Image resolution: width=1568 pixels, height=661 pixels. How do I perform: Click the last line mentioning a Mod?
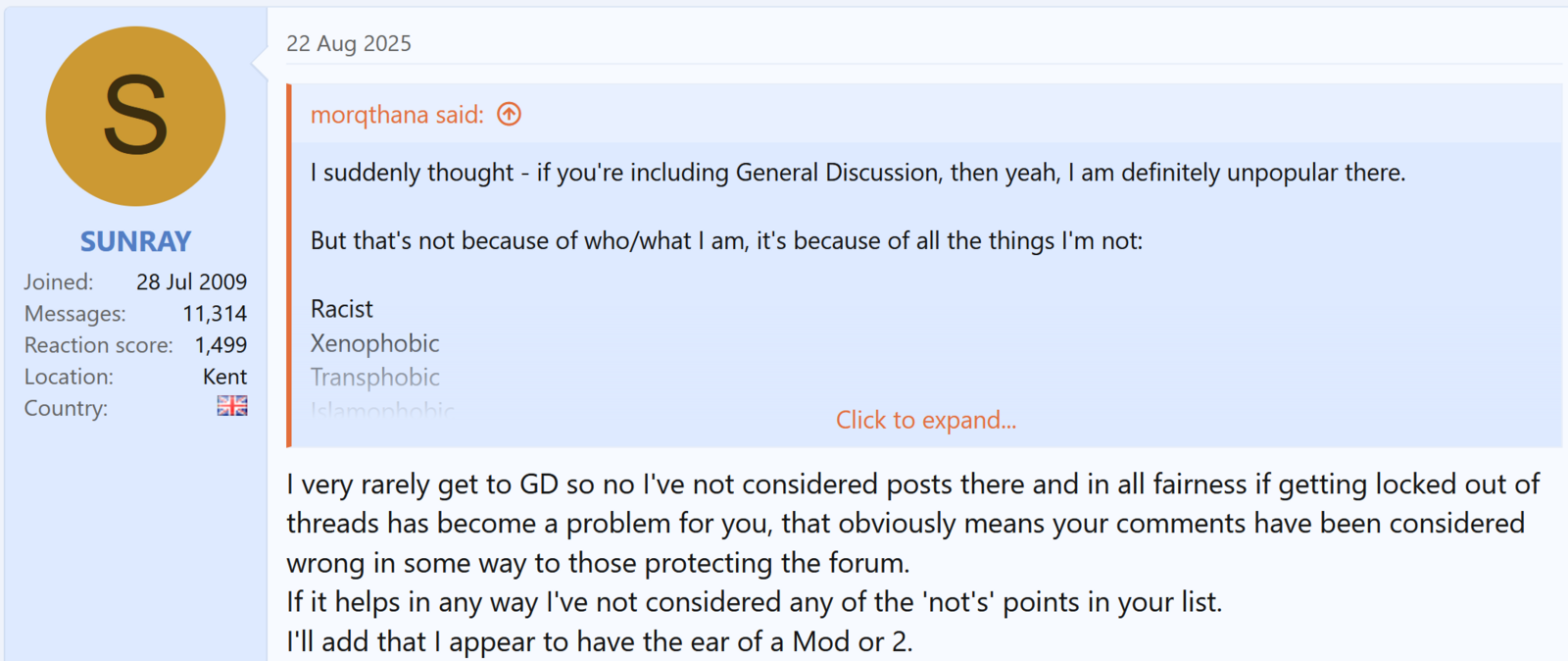coord(599,641)
